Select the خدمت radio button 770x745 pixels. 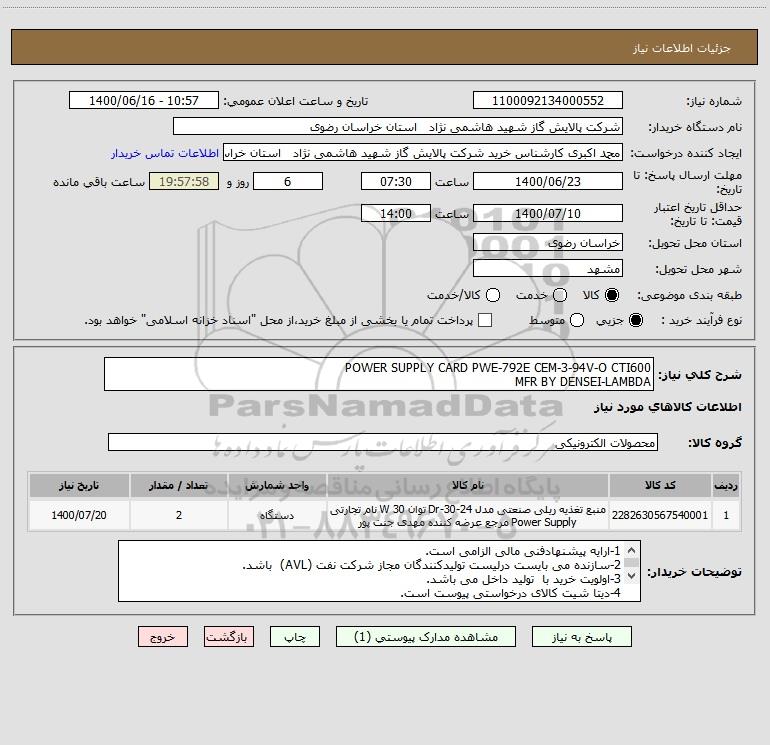(x=560, y=295)
